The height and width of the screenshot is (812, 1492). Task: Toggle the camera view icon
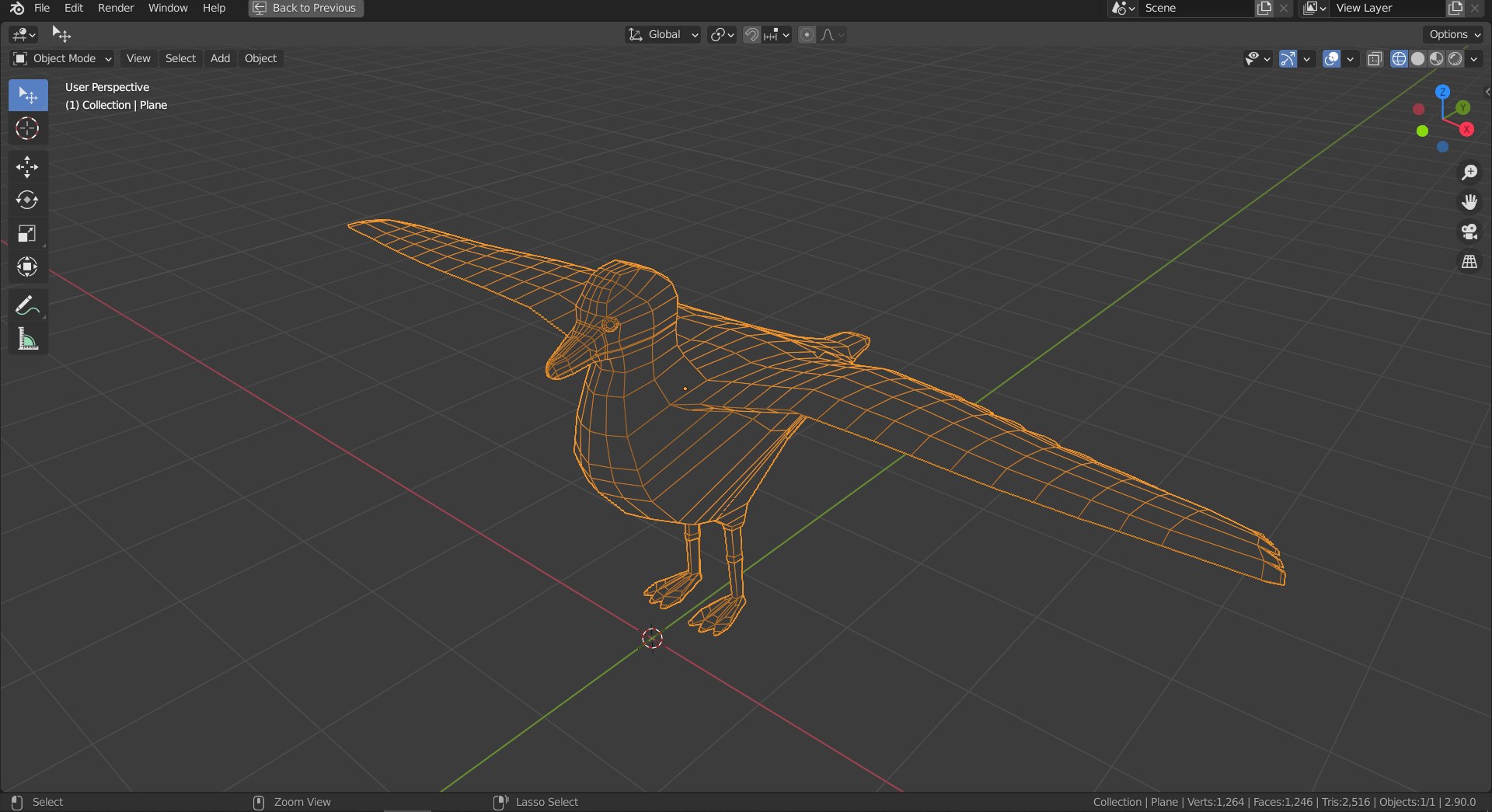point(1469,232)
